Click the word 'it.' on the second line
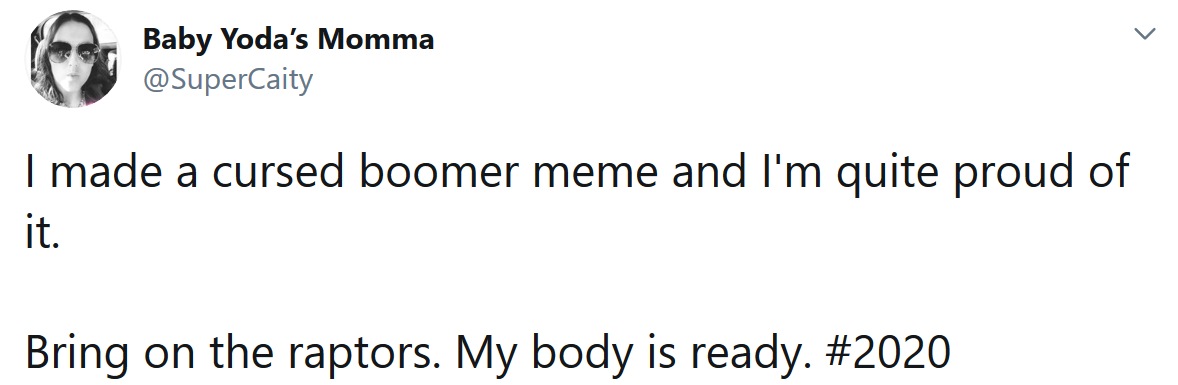 click(41, 234)
